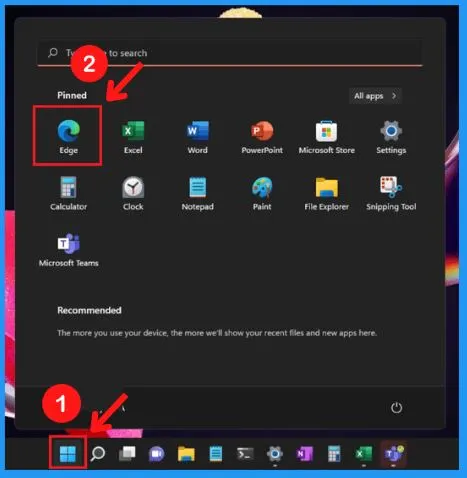Open the Chat icon on the taskbar
The width and height of the screenshot is (467, 478).
tap(157, 454)
